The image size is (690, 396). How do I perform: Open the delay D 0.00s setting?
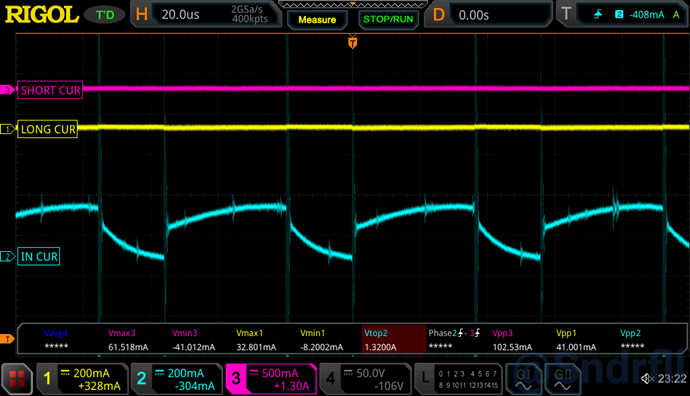click(x=488, y=15)
